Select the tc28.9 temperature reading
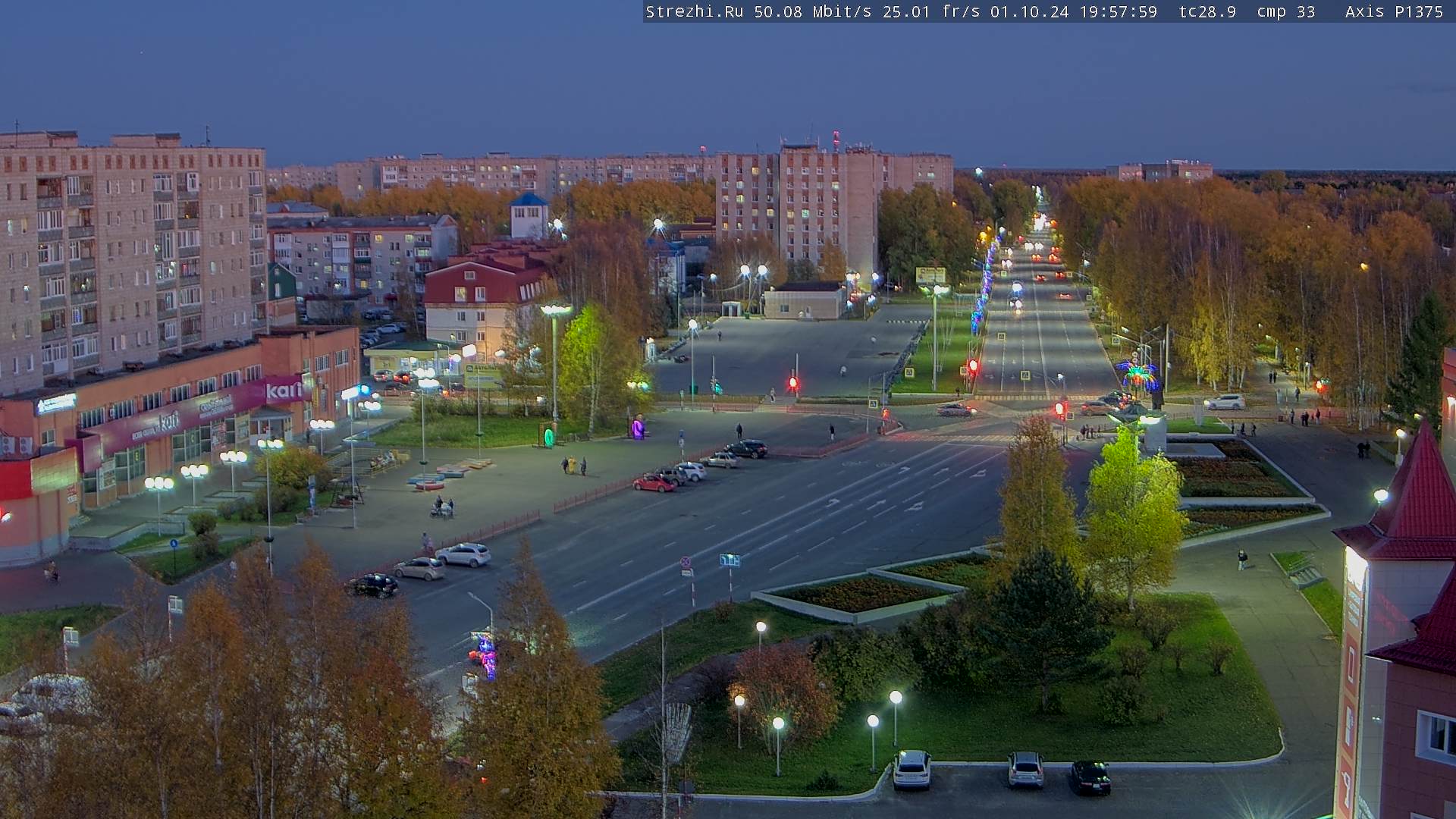This screenshot has width=1456, height=819. tap(1207, 11)
